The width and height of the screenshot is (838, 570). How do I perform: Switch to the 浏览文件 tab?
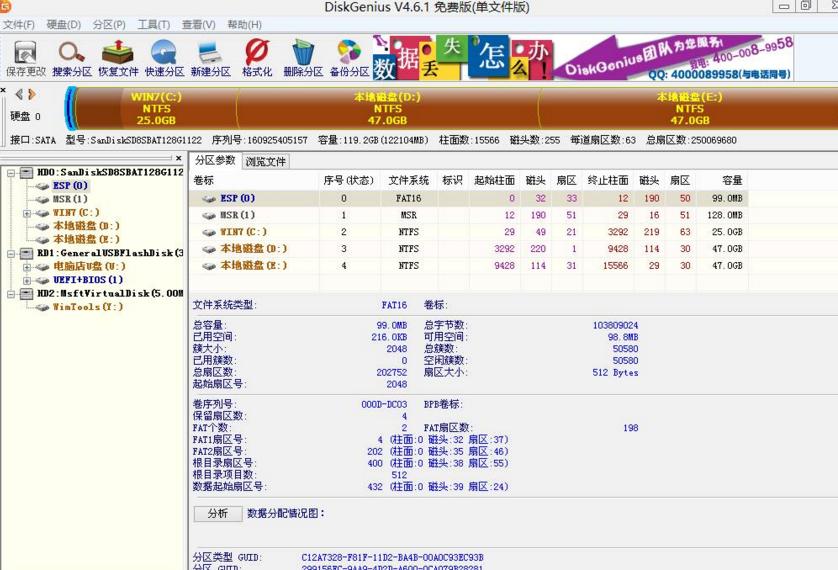266,161
